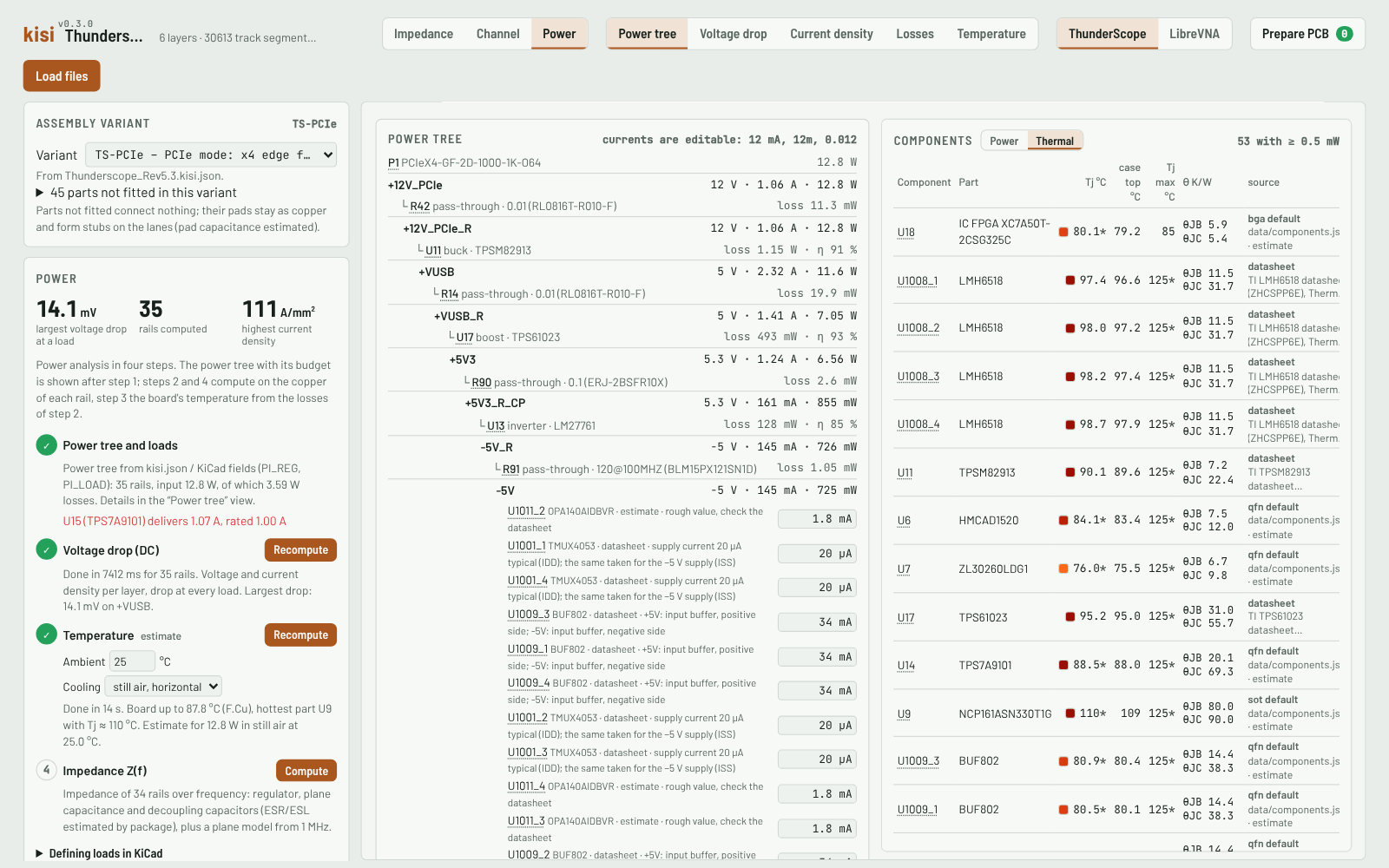Image resolution: width=1389 pixels, height=868 pixels.
Task: Recompute the Temperature estimate step
Action: tap(300, 635)
